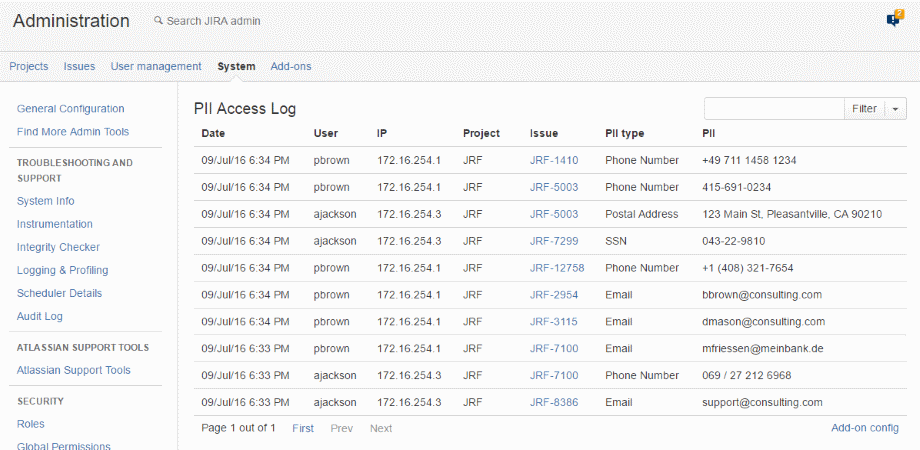Go to the Add-ons tab

[291, 66]
